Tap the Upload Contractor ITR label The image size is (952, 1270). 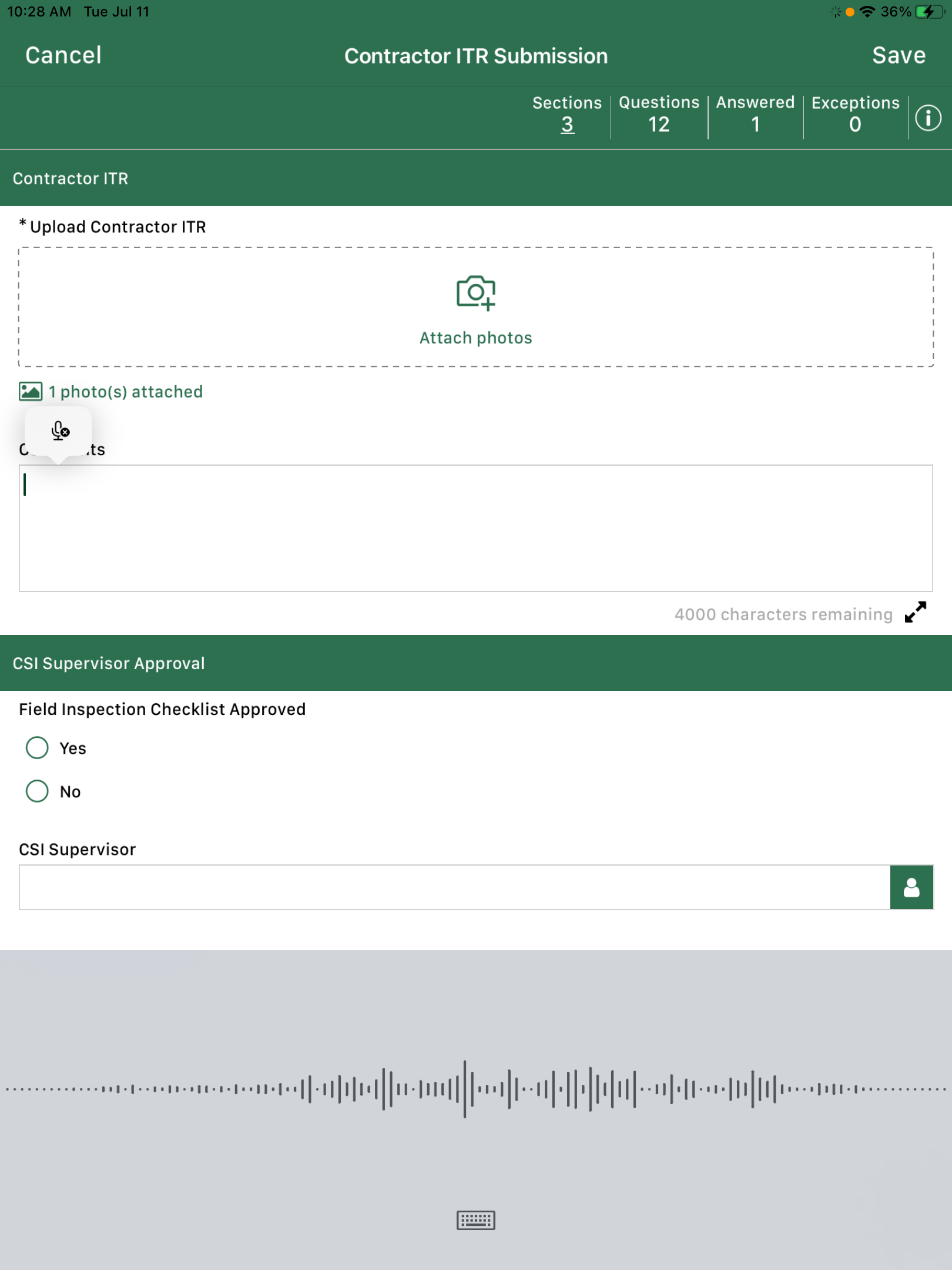(118, 227)
